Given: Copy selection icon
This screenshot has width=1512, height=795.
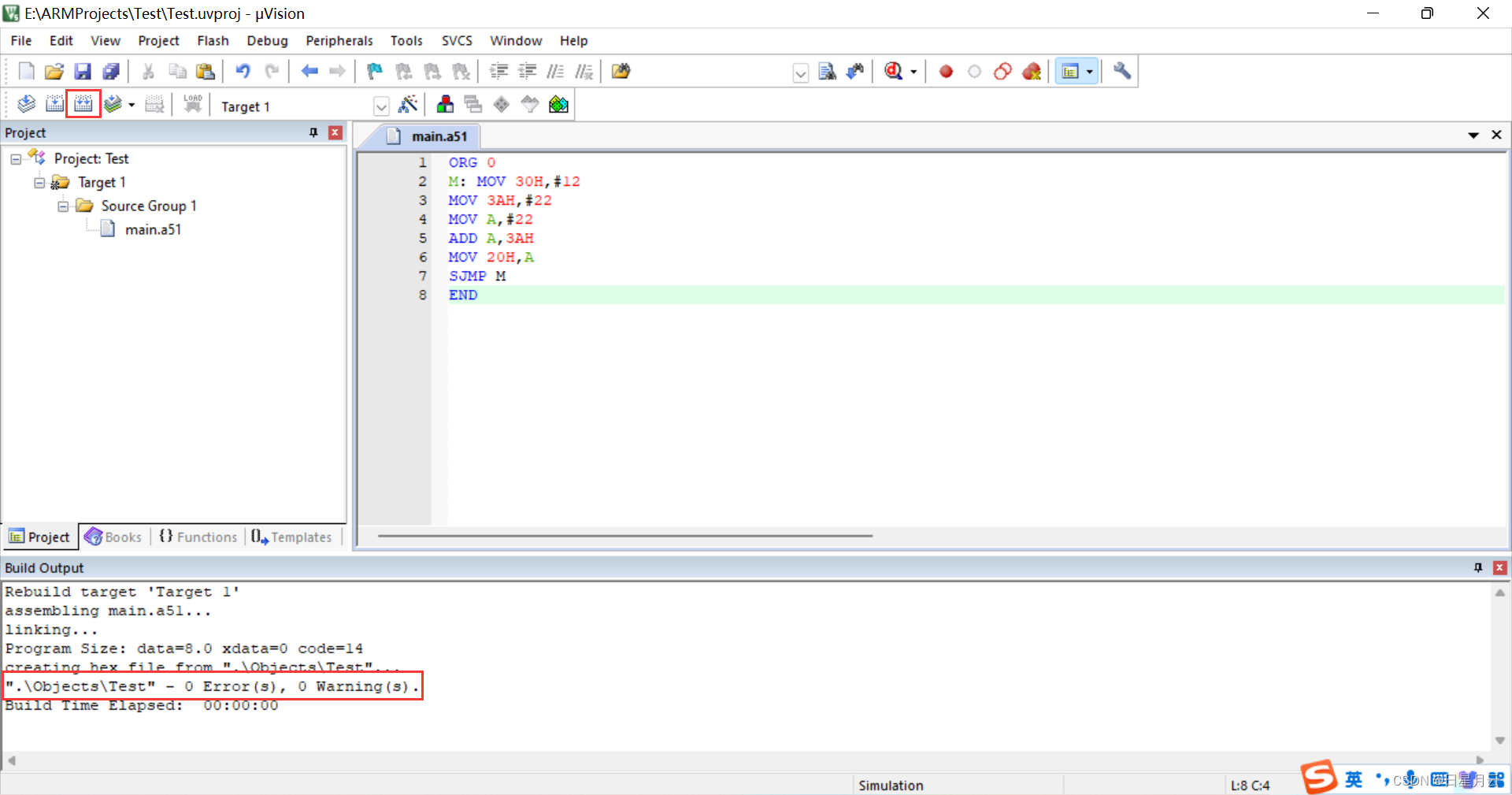Looking at the screenshot, I should click(x=177, y=72).
